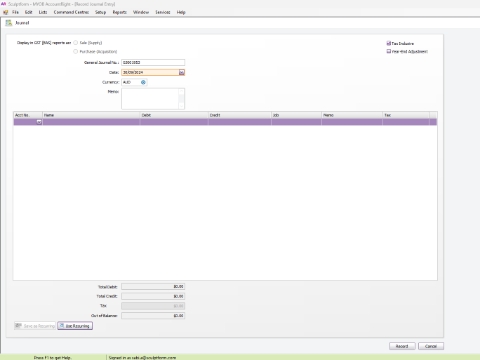The width and height of the screenshot is (480, 360).
Task: Click the Tax column header
Action: [406, 115]
